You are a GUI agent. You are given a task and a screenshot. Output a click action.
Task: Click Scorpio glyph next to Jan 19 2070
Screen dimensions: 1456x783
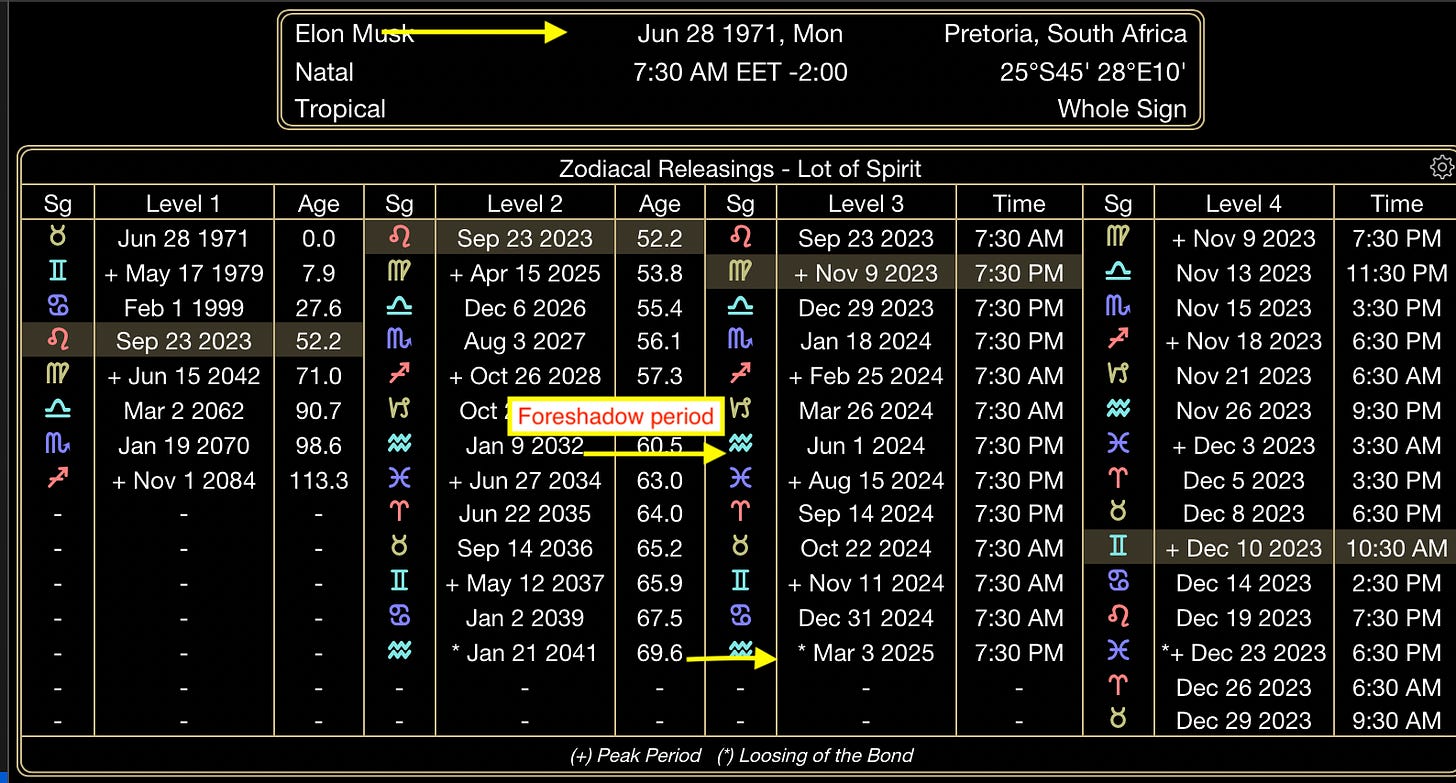point(57,446)
